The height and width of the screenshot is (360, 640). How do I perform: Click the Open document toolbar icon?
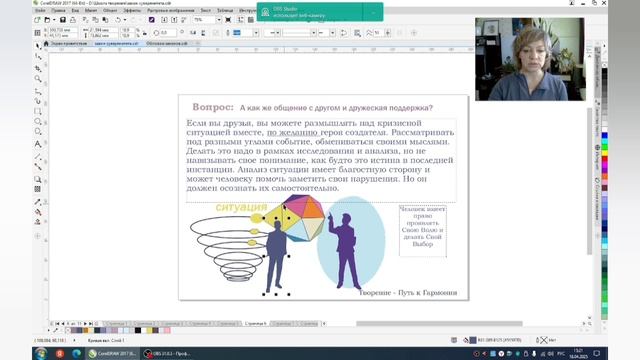[47, 20]
